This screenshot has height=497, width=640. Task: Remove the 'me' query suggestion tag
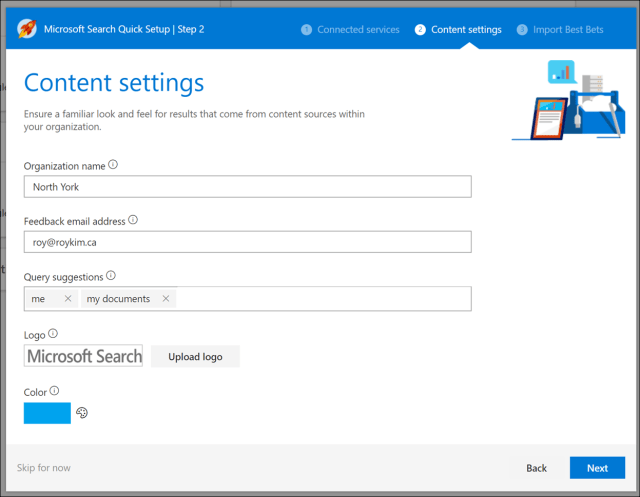click(x=68, y=299)
